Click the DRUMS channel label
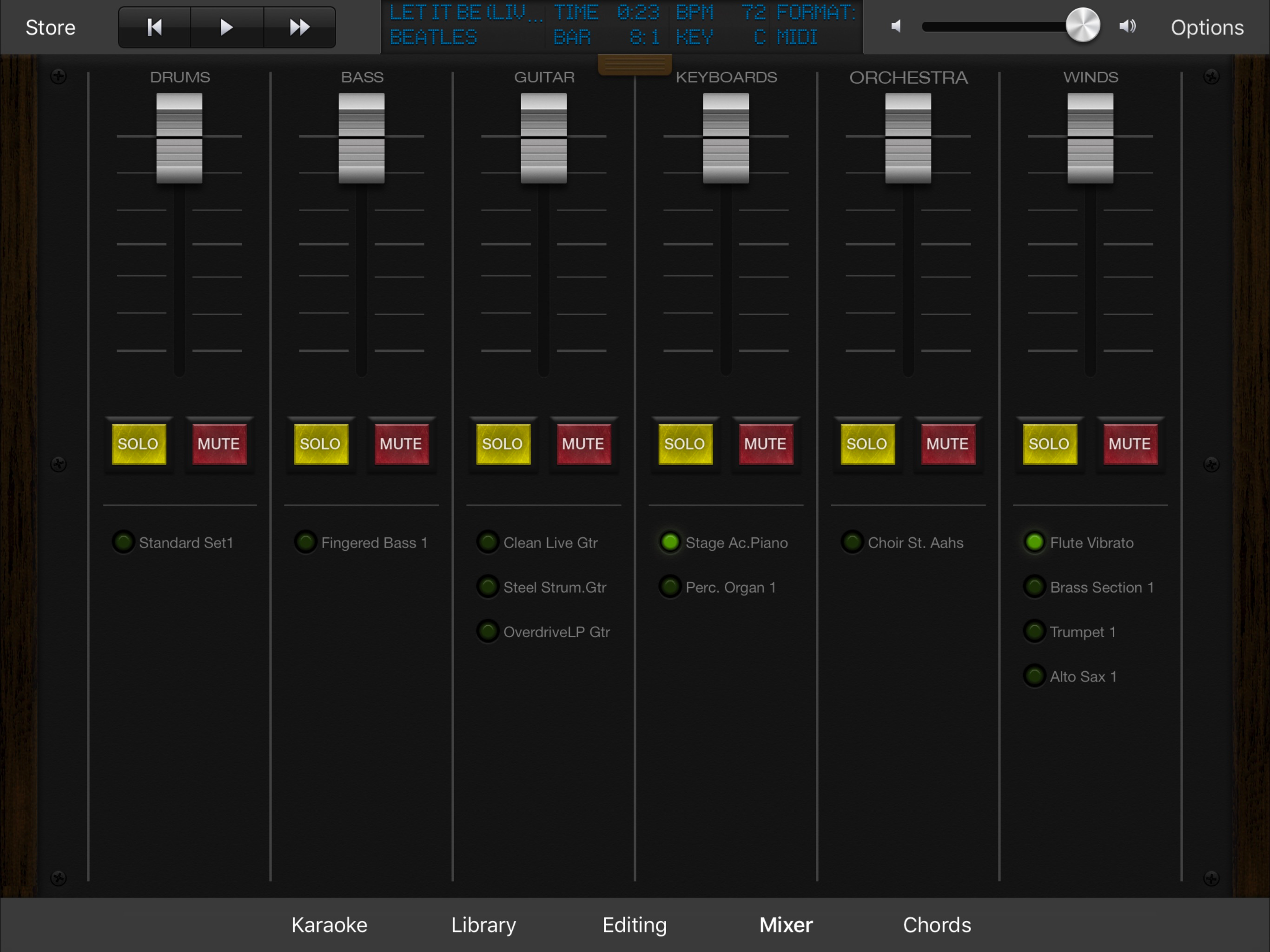 (x=180, y=77)
